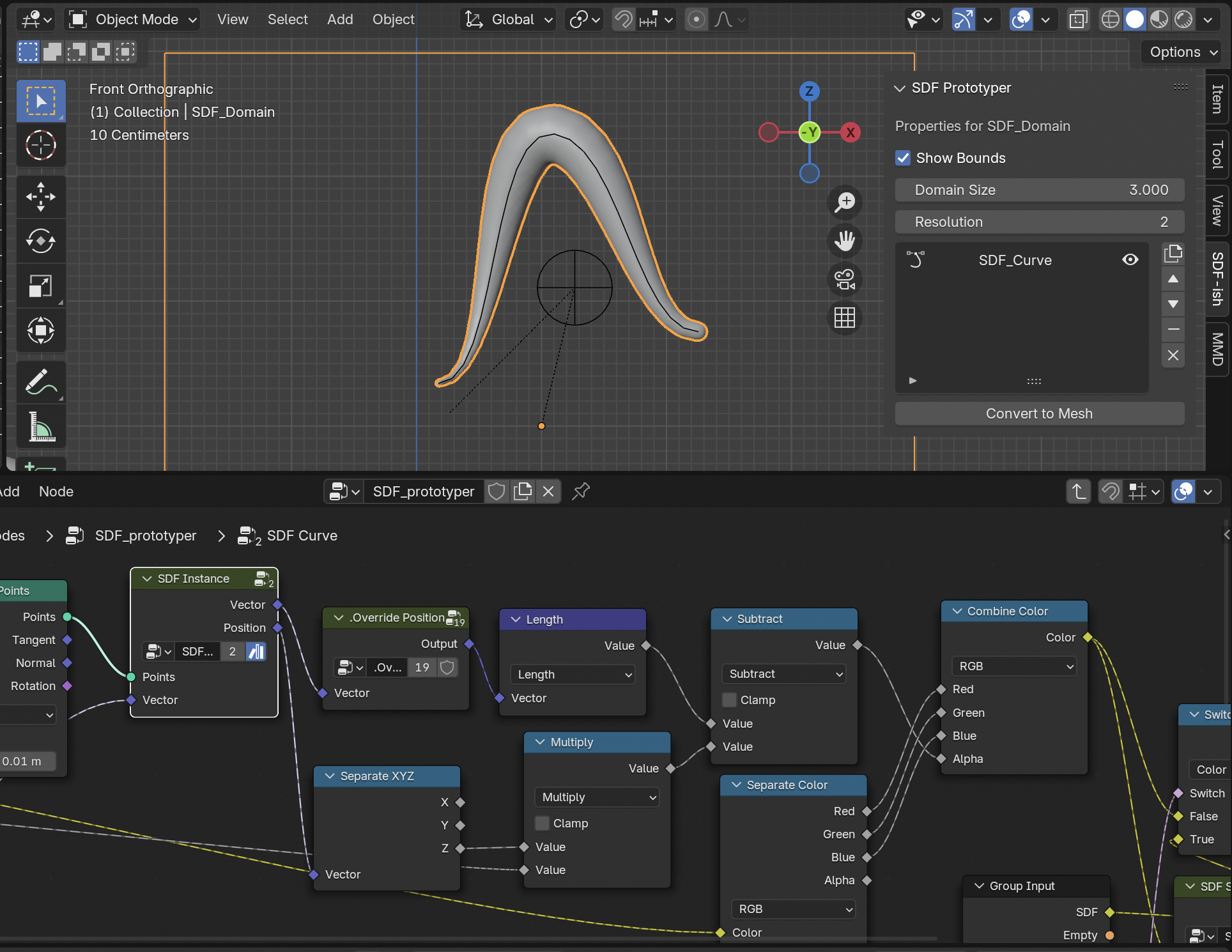Toggle camera view icon

coord(845,279)
